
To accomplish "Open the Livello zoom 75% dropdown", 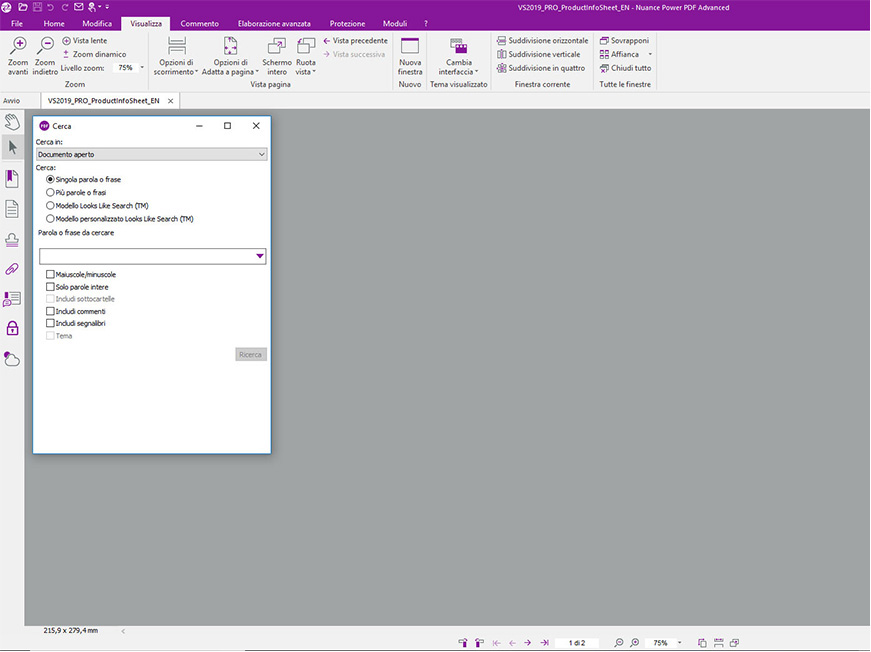I will click(x=130, y=68).
